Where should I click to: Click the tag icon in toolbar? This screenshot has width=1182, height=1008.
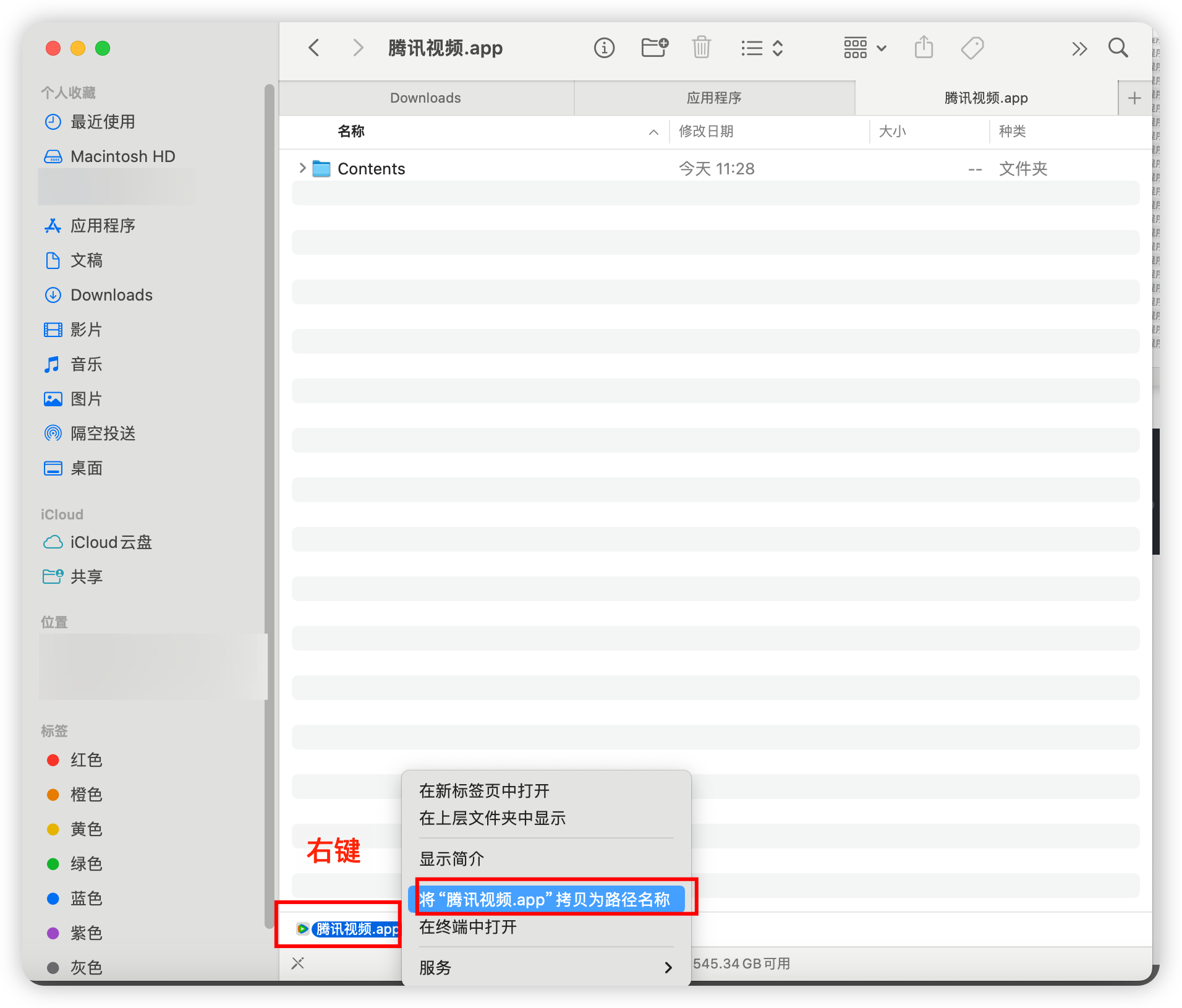tap(972, 48)
